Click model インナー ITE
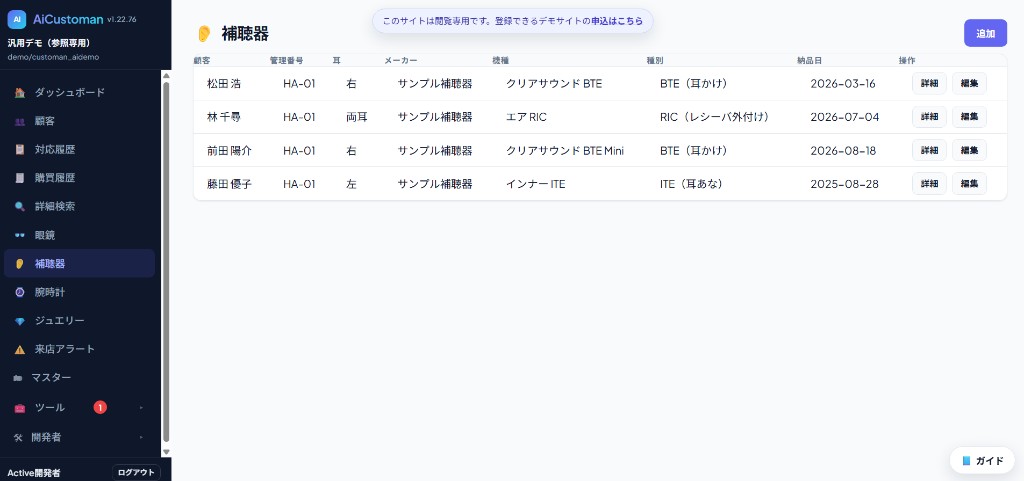The height and width of the screenshot is (481, 1024). (x=536, y=184)
